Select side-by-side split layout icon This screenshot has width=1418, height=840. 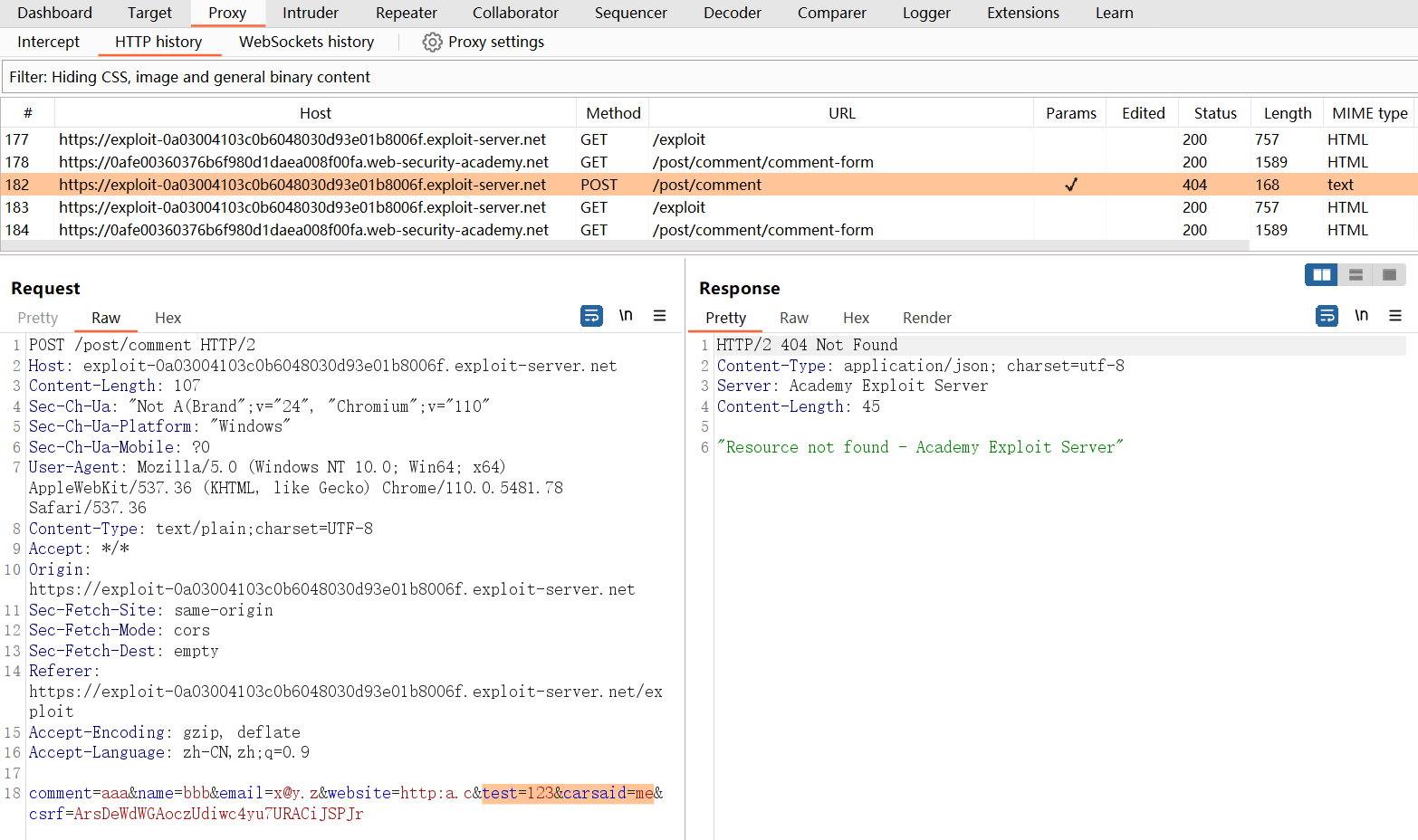1321,275
